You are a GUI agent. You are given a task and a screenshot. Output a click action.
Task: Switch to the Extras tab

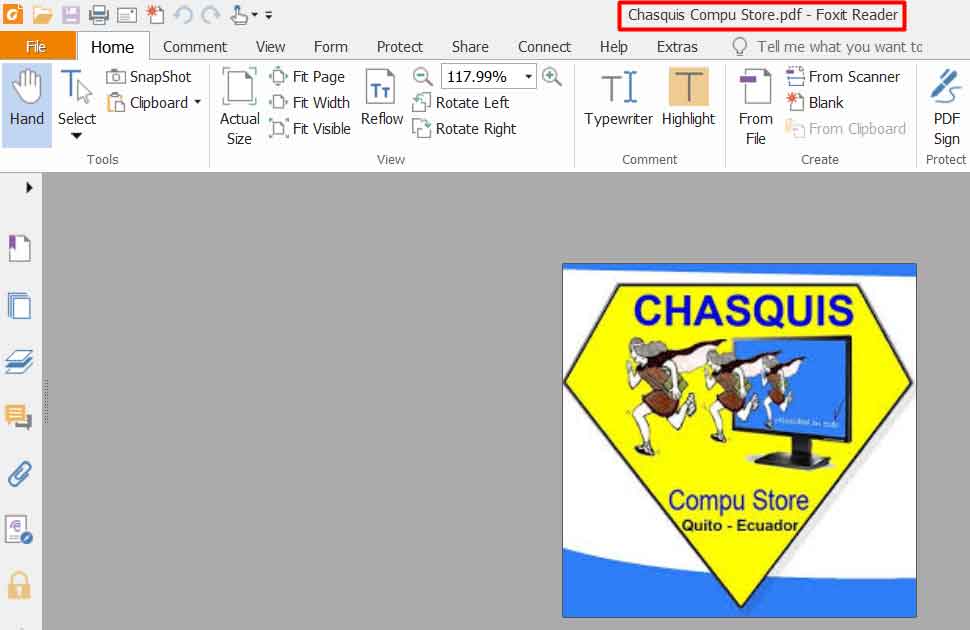pyautogui.click(x=677, y=47)
